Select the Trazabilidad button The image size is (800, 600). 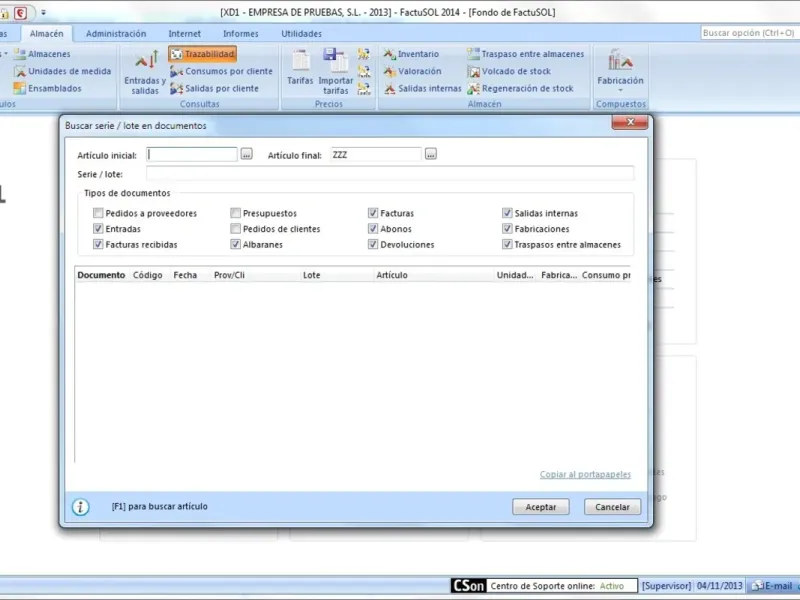(203, 54)
